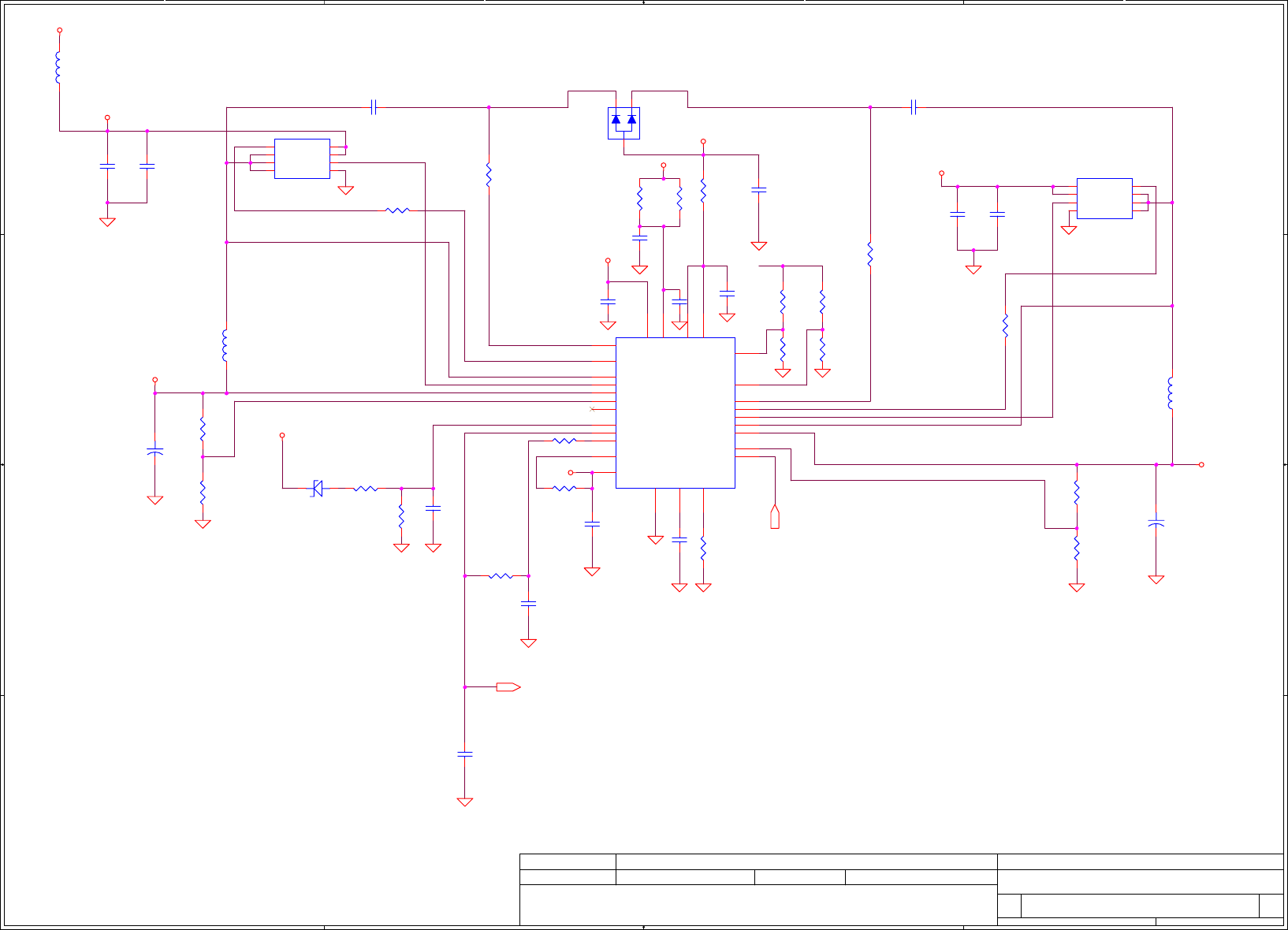This screenshot has width=1288, height=930.
Task: Click the ground symbol attached to upper-right IC
Action: tap(1069, 230)
